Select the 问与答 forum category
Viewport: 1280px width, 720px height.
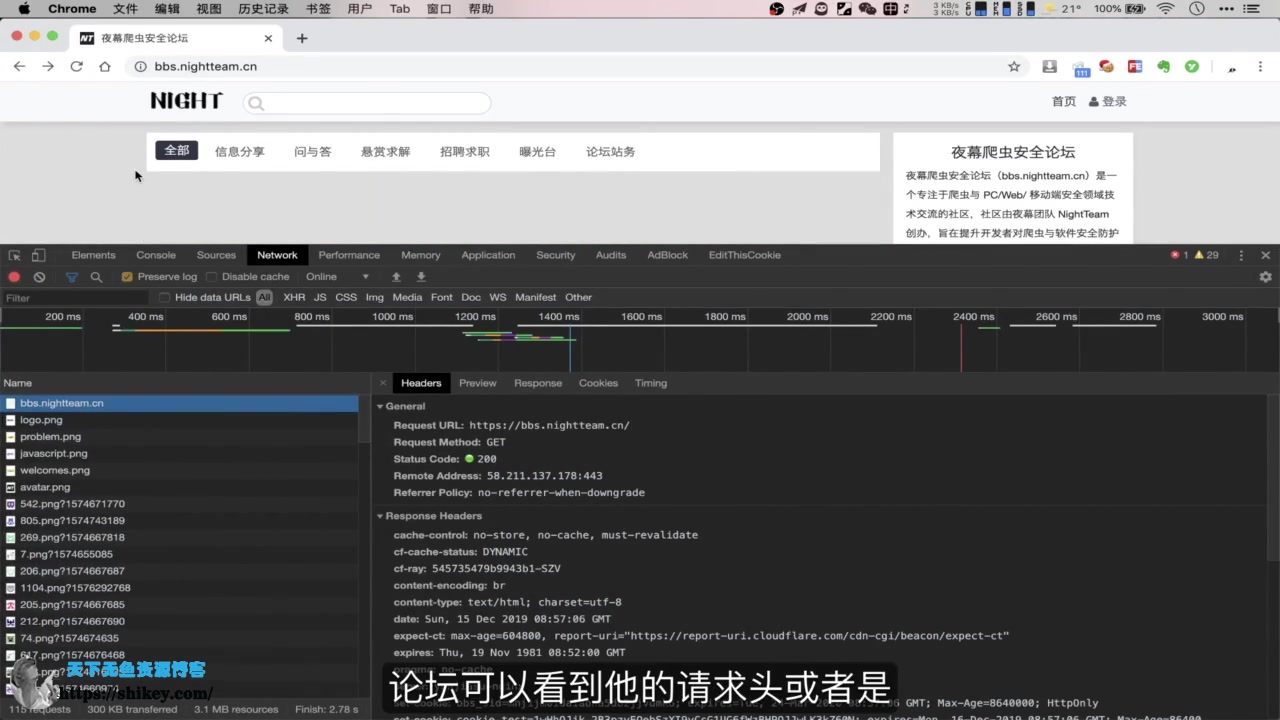coord(312,152)
